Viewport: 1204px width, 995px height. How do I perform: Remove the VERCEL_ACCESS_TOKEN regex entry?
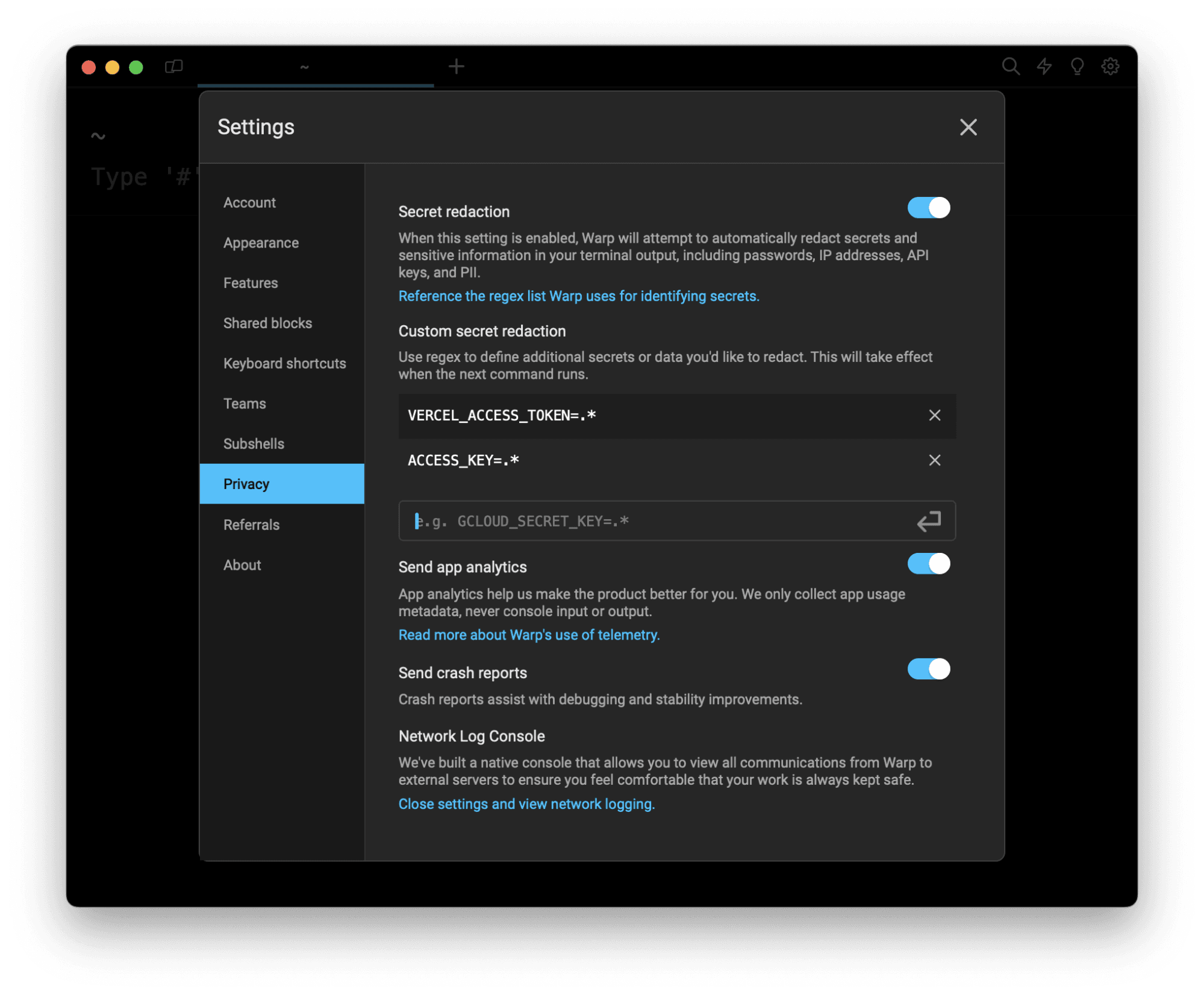tap(934, 416)
